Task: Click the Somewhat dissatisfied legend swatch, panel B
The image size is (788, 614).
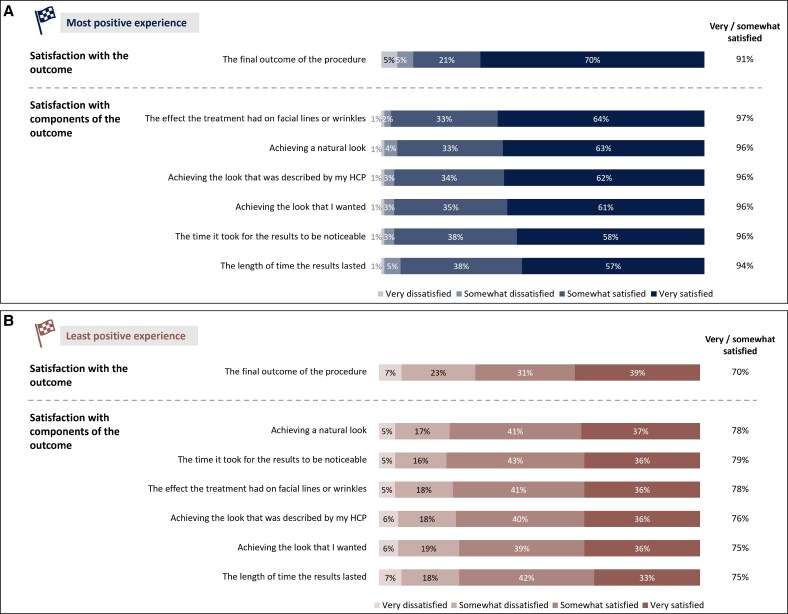Action: [x=454, y=605]
